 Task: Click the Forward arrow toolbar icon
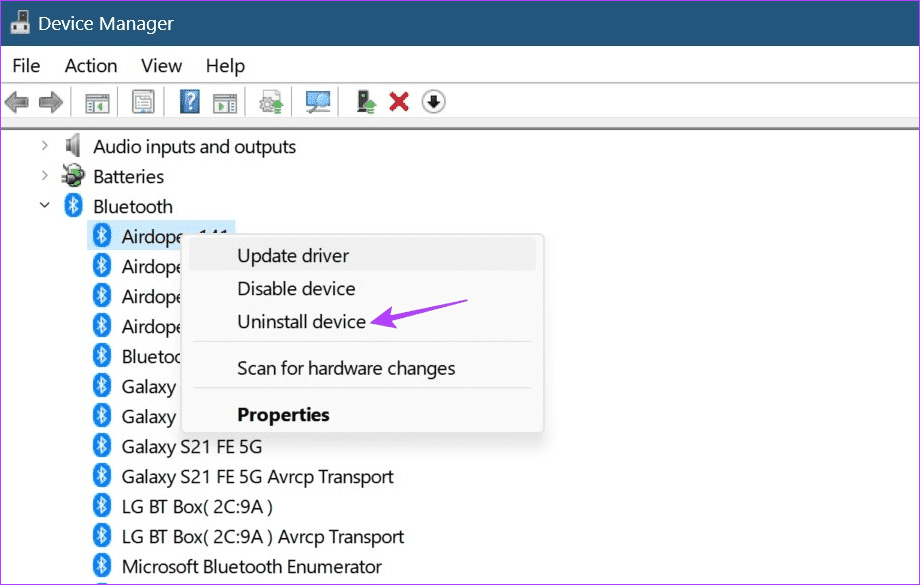pos(51,102)
